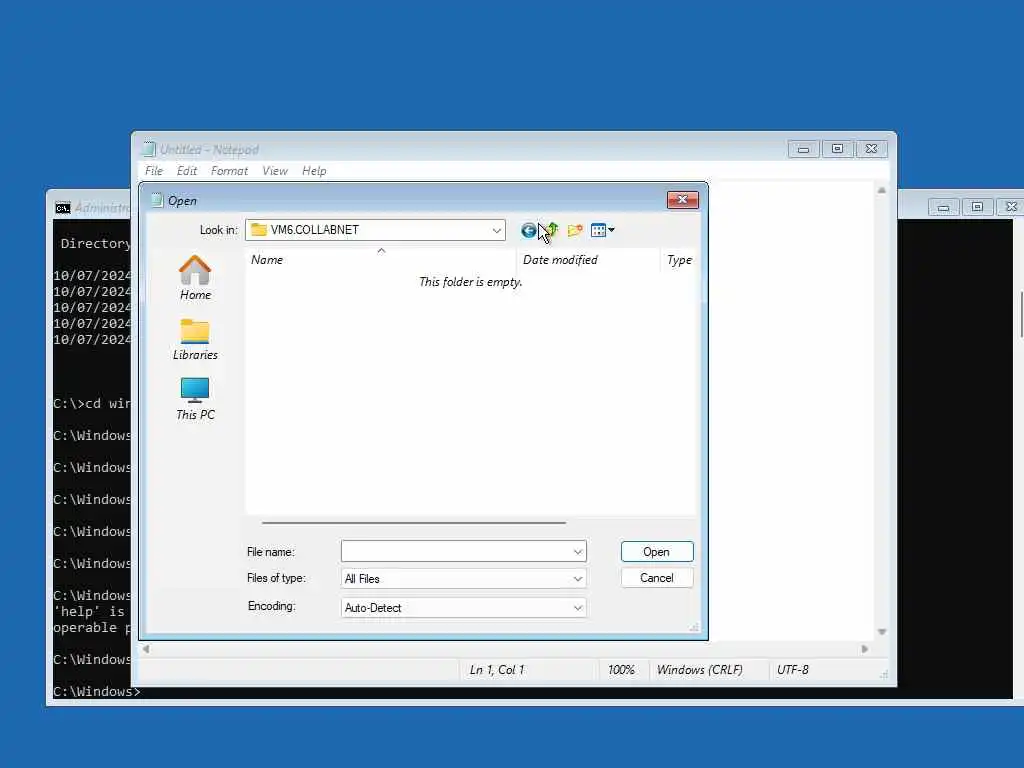Open the View Menu icon

598,230
